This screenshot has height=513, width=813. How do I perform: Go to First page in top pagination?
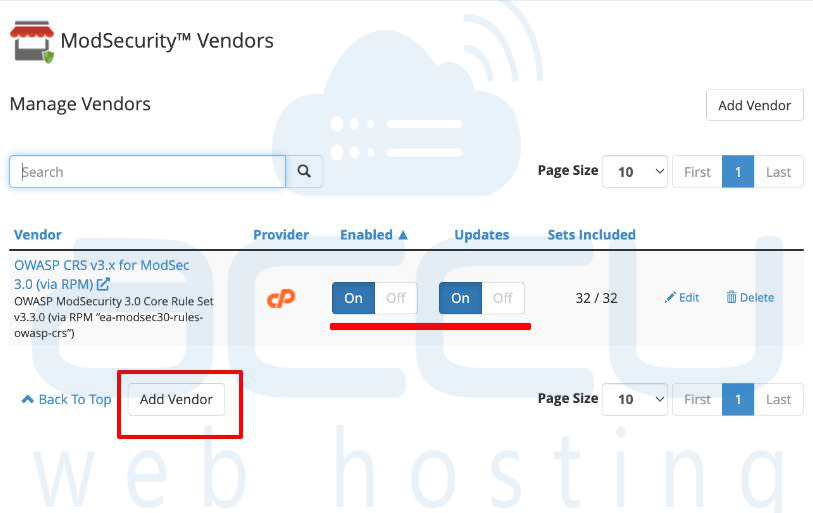click(x=697, y=172)
